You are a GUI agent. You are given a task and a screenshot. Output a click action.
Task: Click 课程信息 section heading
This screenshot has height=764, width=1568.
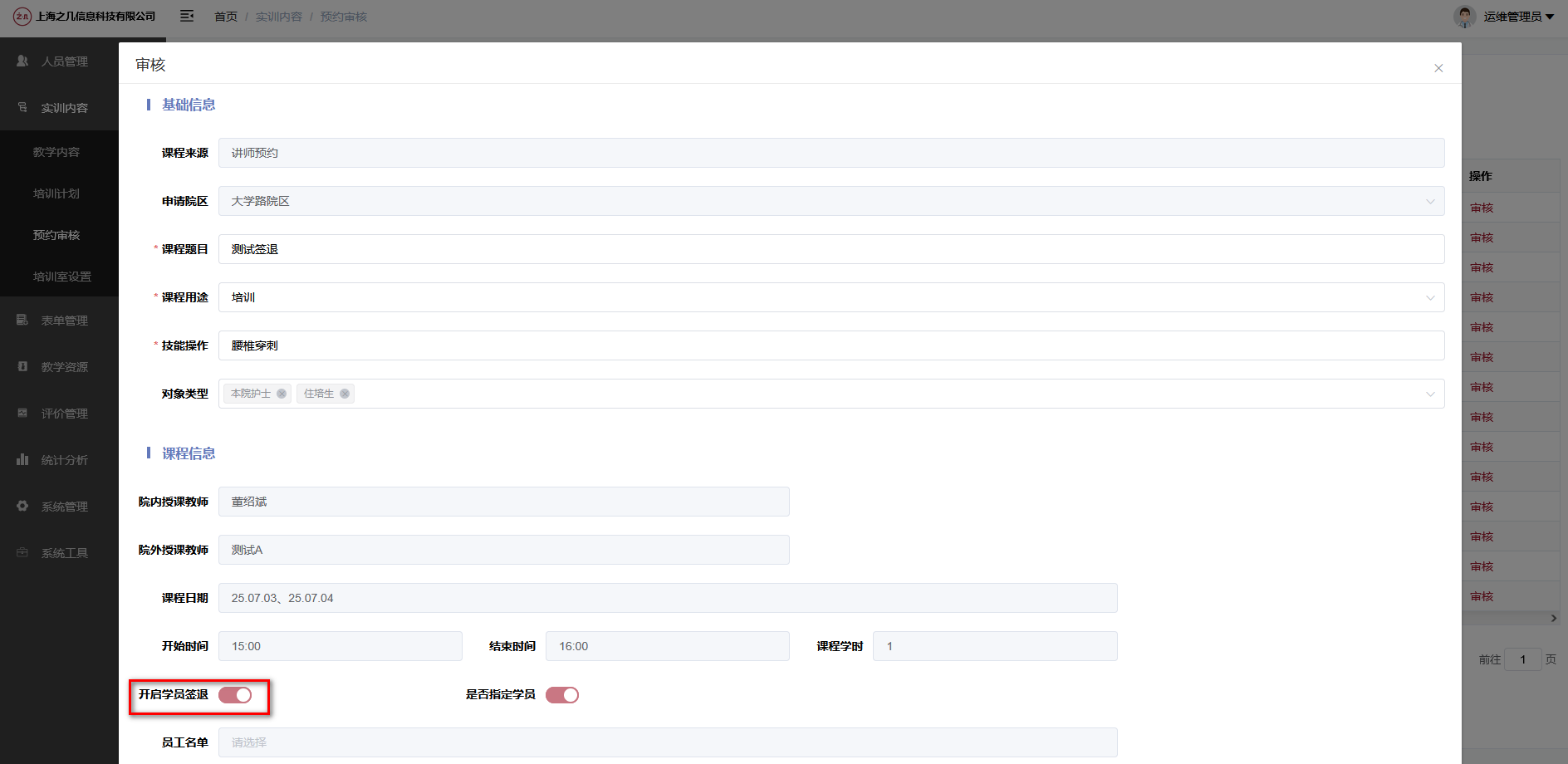(189, 453)
